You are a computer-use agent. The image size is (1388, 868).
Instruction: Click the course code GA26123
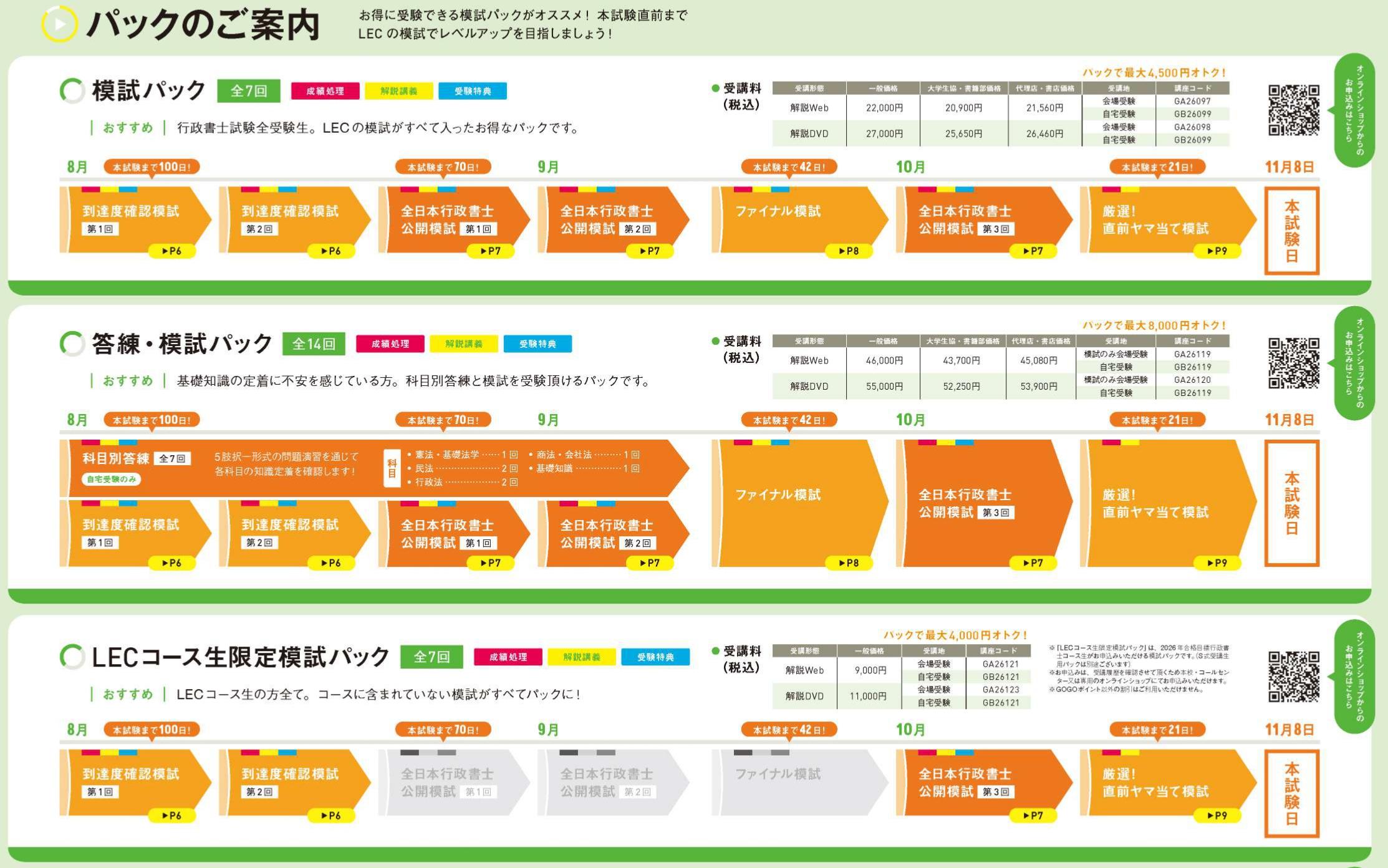click(1000, 690)
